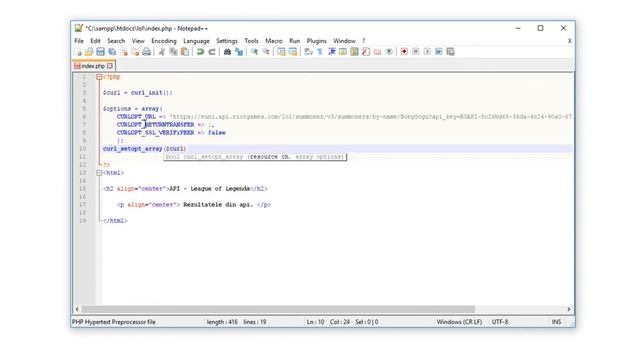Toggle Show All Characters pilcrow icon
Image resolution: width=640 pixels, height=360 pixels.
coord(320,52)
